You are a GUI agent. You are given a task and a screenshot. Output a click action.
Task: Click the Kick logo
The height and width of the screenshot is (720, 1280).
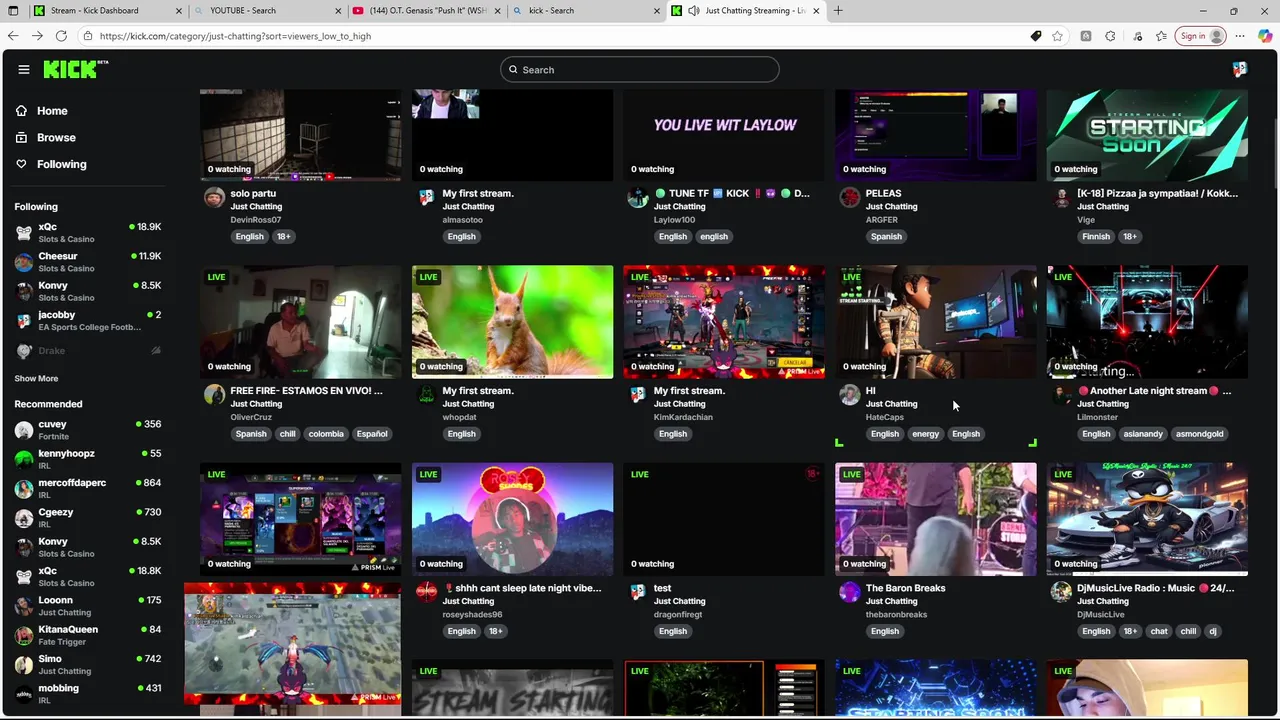[75, 69]
